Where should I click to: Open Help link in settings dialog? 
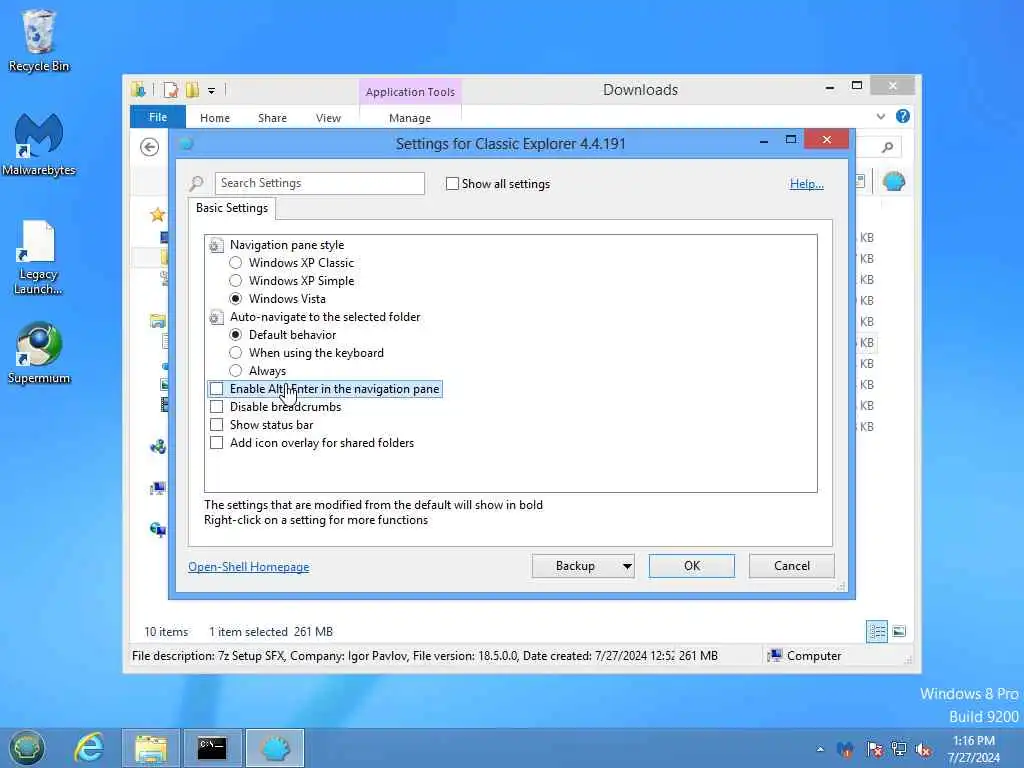coord(807,184)
